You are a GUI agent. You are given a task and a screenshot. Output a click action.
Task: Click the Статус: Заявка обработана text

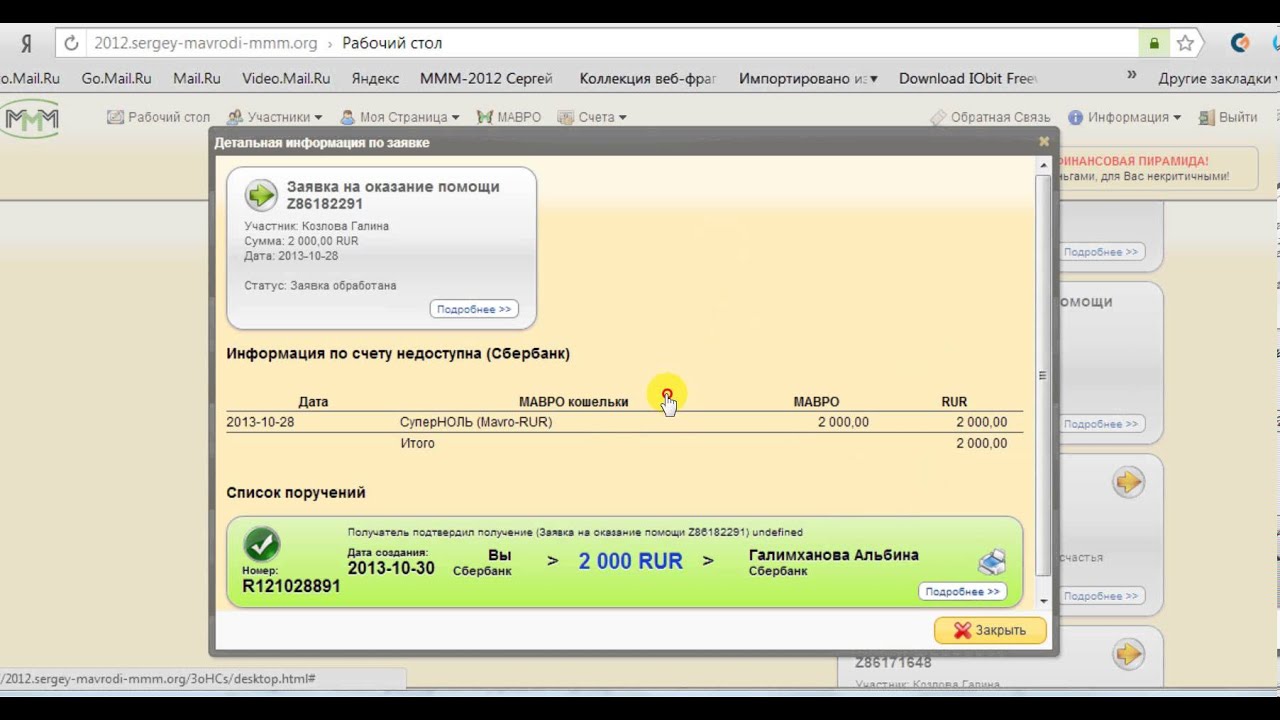[320, 285]
